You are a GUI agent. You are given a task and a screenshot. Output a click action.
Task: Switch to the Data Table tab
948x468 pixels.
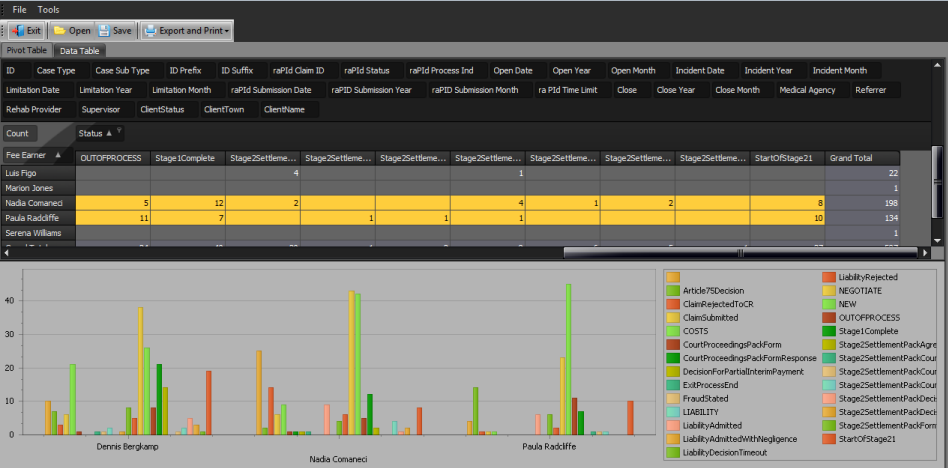click(x=79, y=50)
